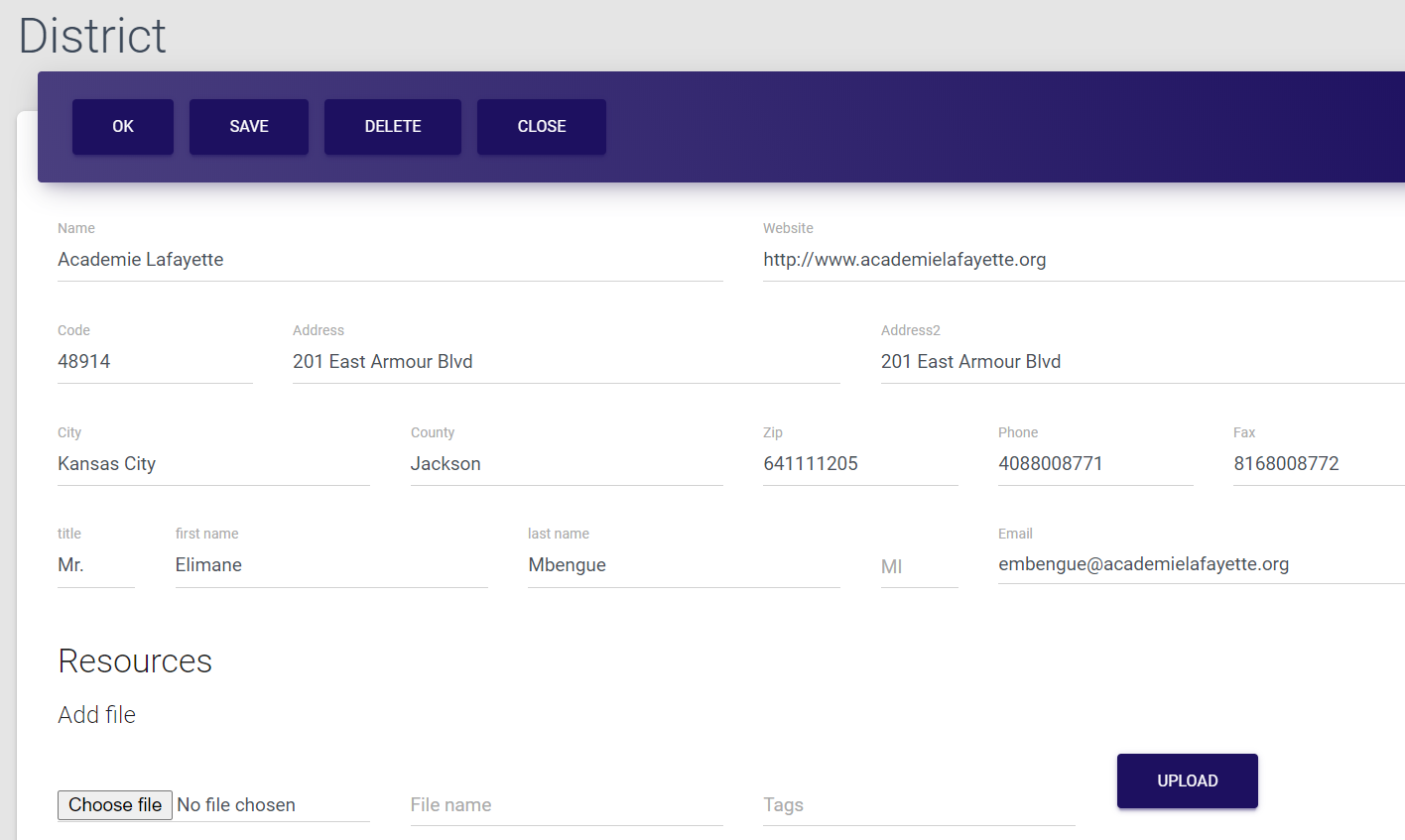
Task: Click the Address field
Action: point(566,362)
